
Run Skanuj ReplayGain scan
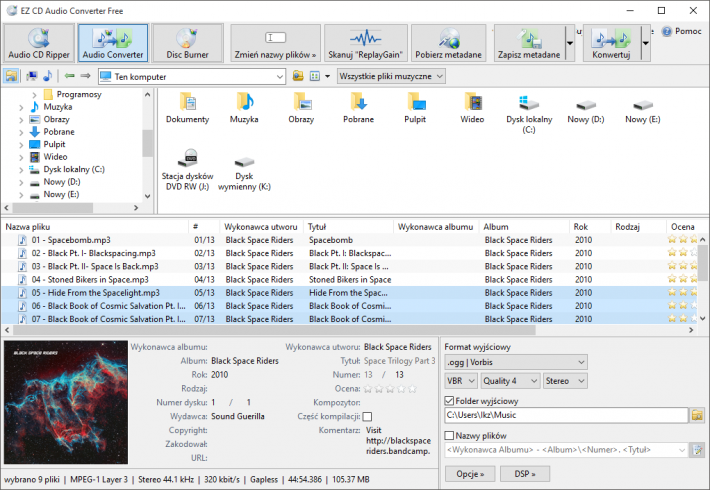365,43
